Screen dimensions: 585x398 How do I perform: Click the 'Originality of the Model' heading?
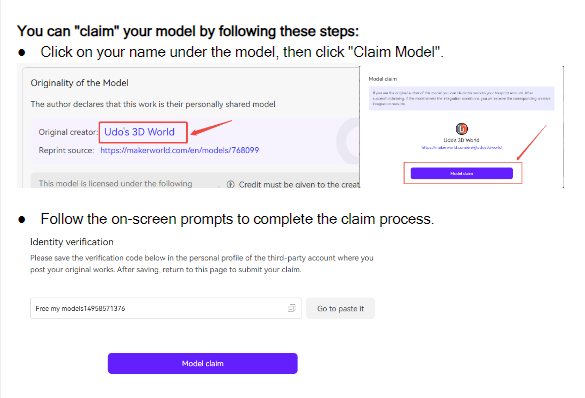point(79,83)
